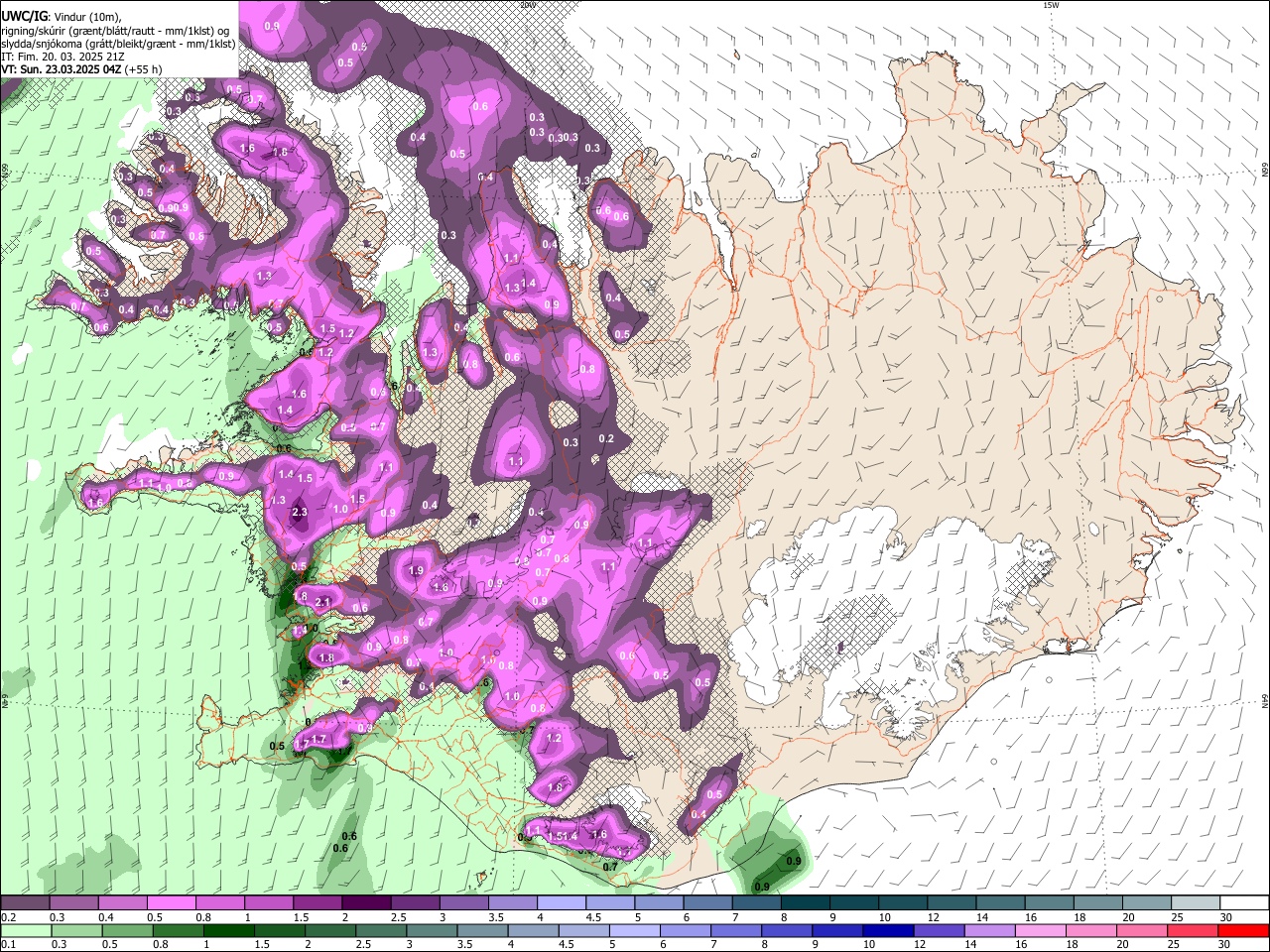Image resolution: width=1270 pixels, height=952 pixels.
Task: Select the medium green swatch above lower '0.5'
Action: (127, 930)
